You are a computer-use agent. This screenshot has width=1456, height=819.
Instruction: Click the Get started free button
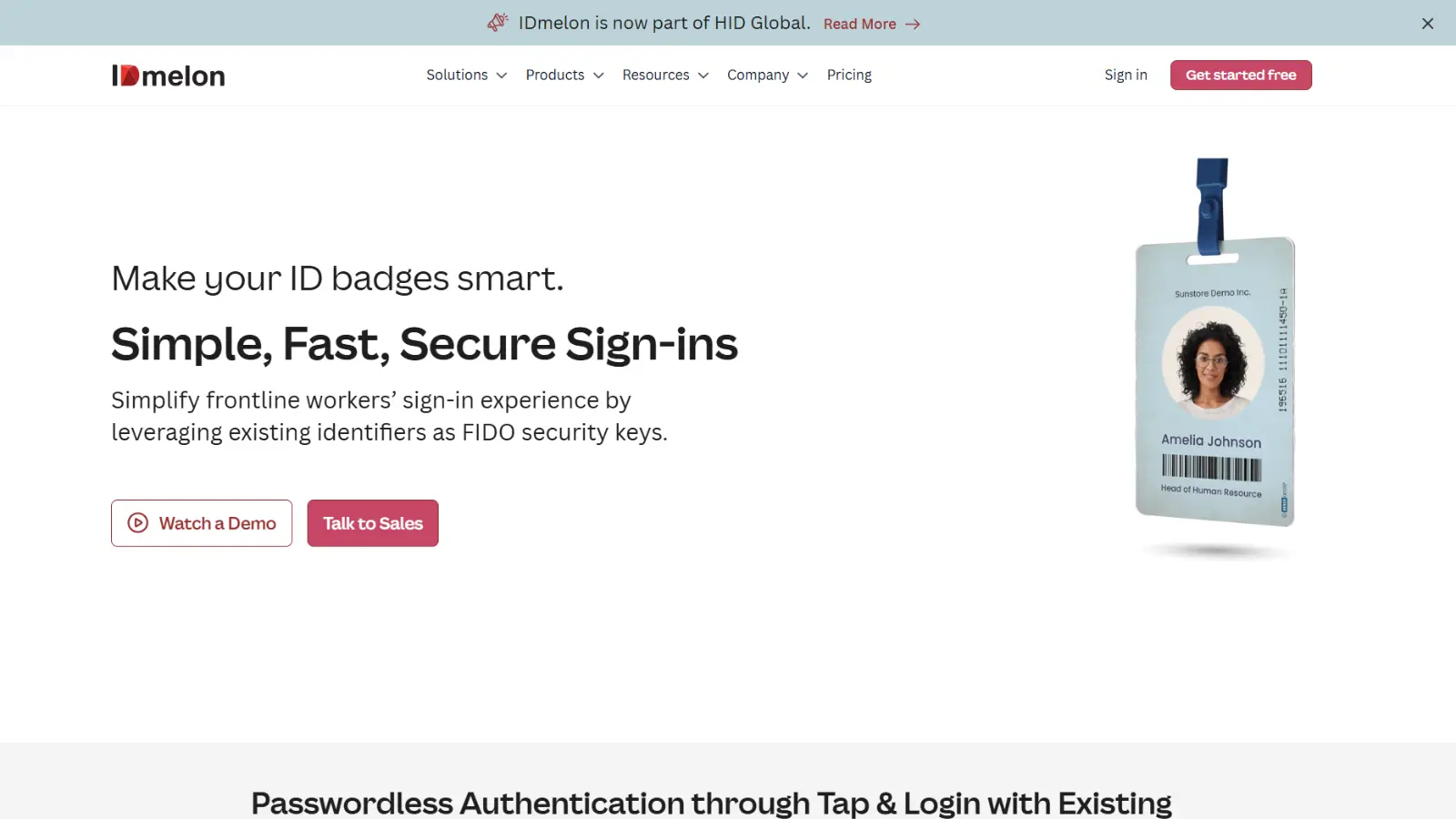click(x=1240, y=75)
